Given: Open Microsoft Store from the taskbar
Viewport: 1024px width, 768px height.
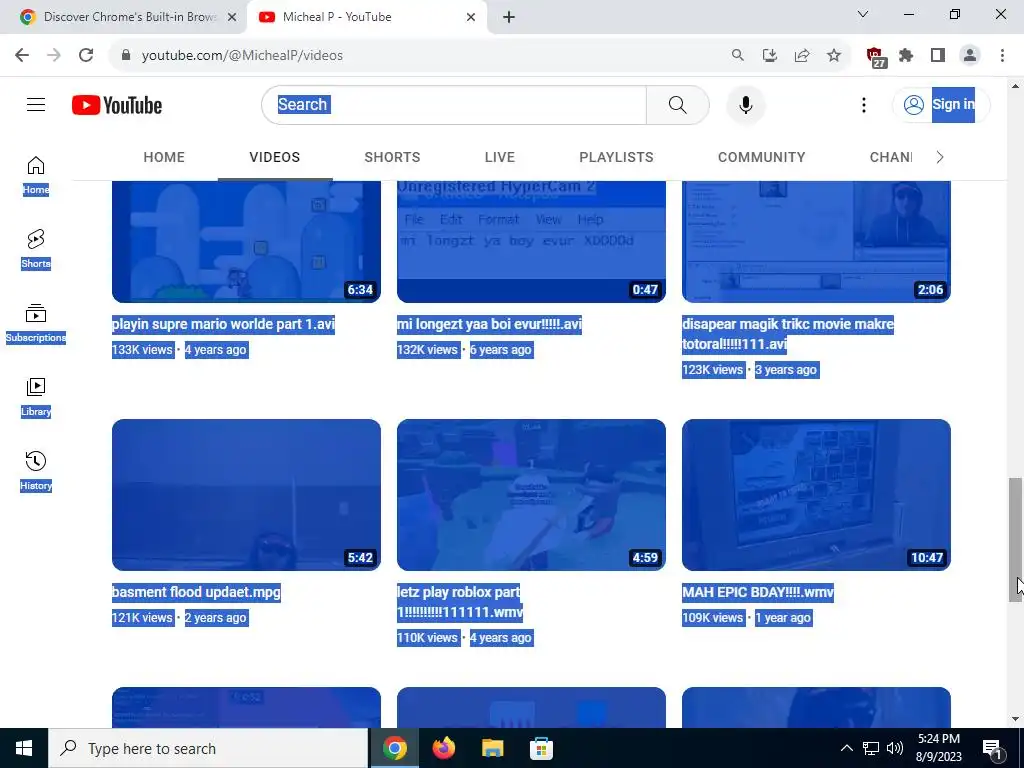Looking at the screenshot, I should point(541,748).
